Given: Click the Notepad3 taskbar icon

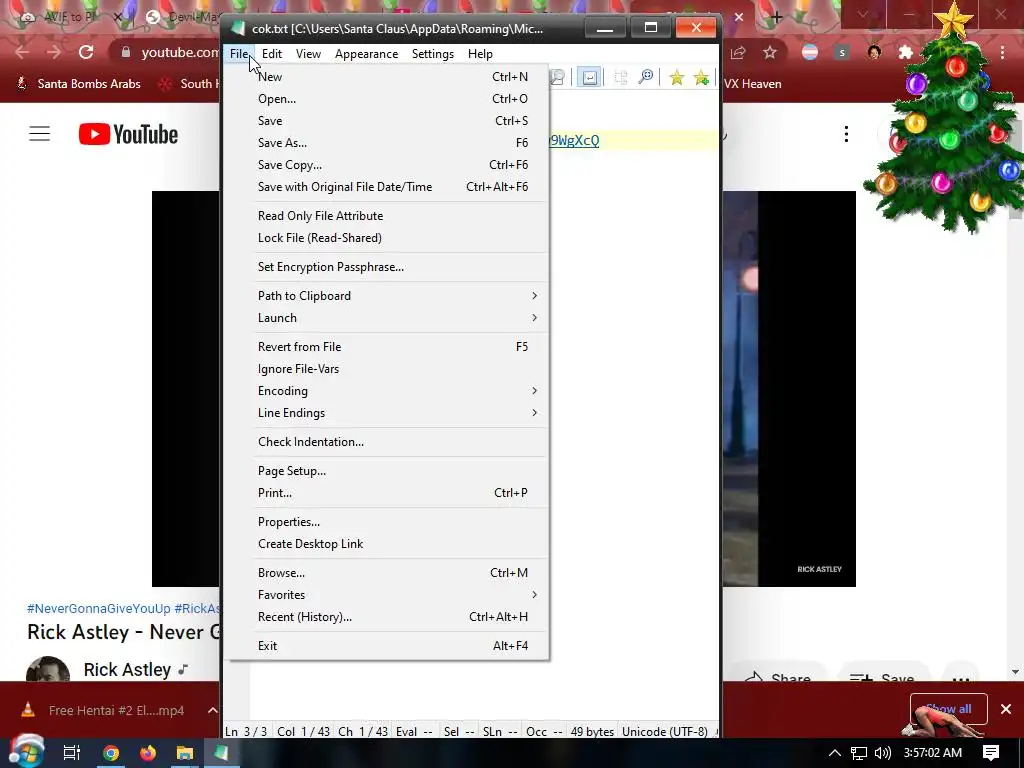Looking at the screenshot, I should [221, 753].
